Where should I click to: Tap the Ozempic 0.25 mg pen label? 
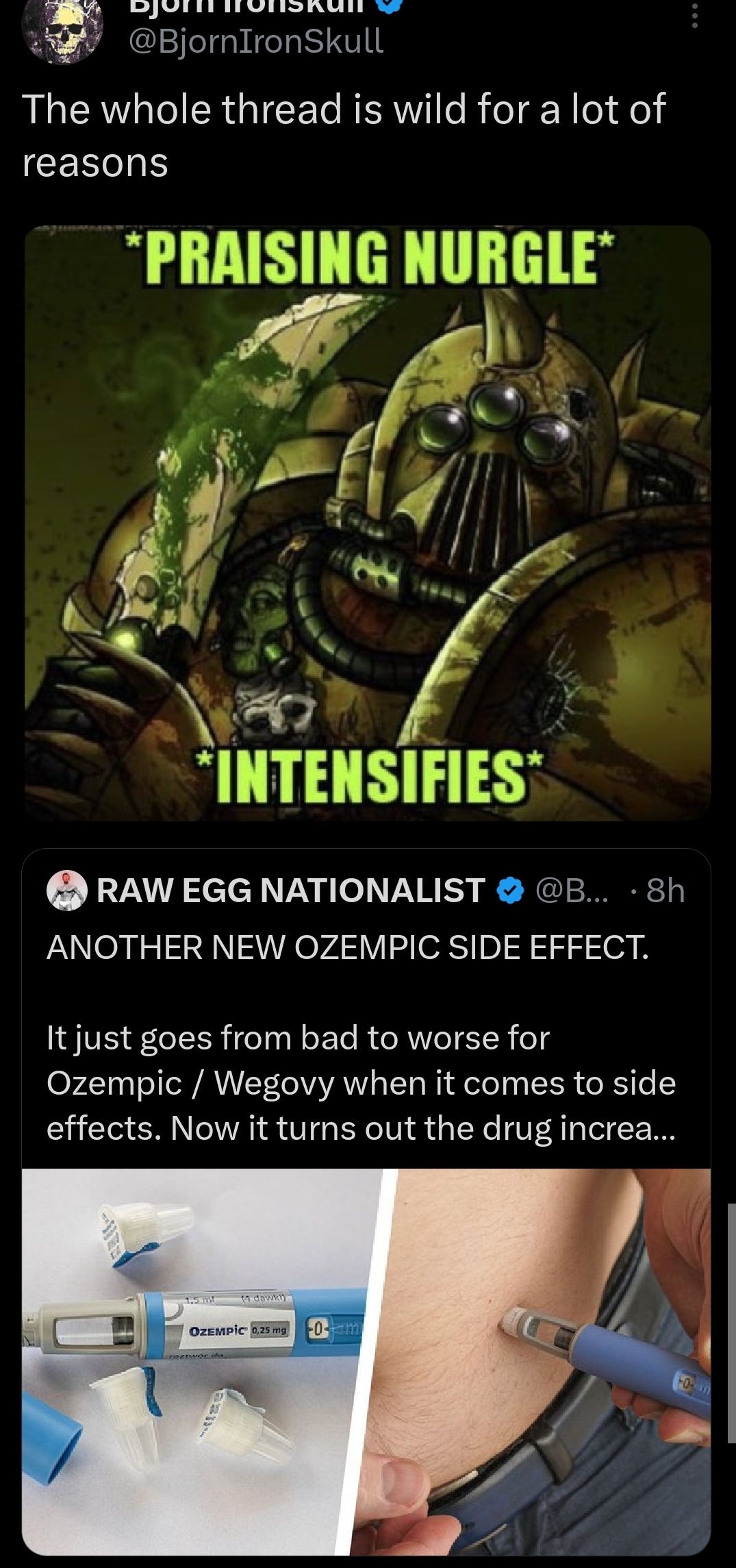click(x=240, y=1330)
